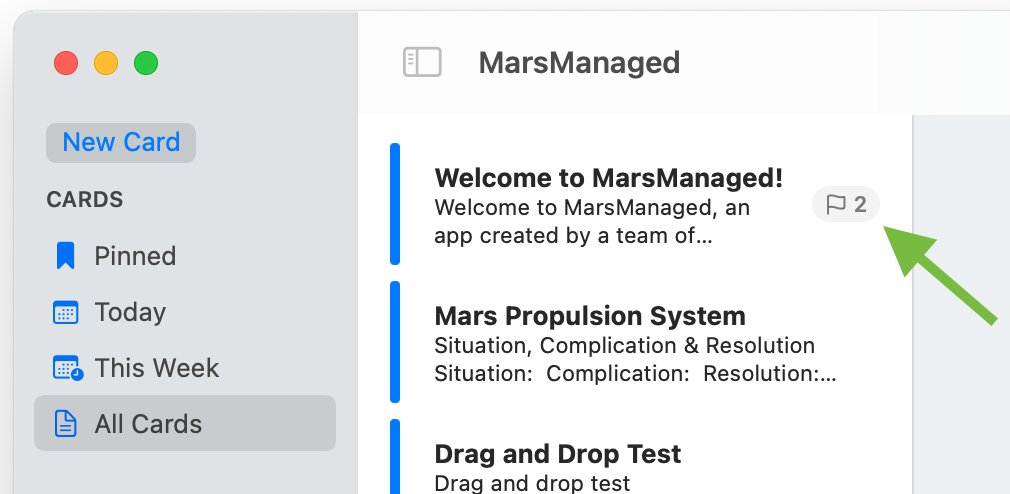The height and width of the screenshot is (494, 1010).
Task: Click the MarsManaged window title
Action: pyautogui.click(x=579, y=62)
